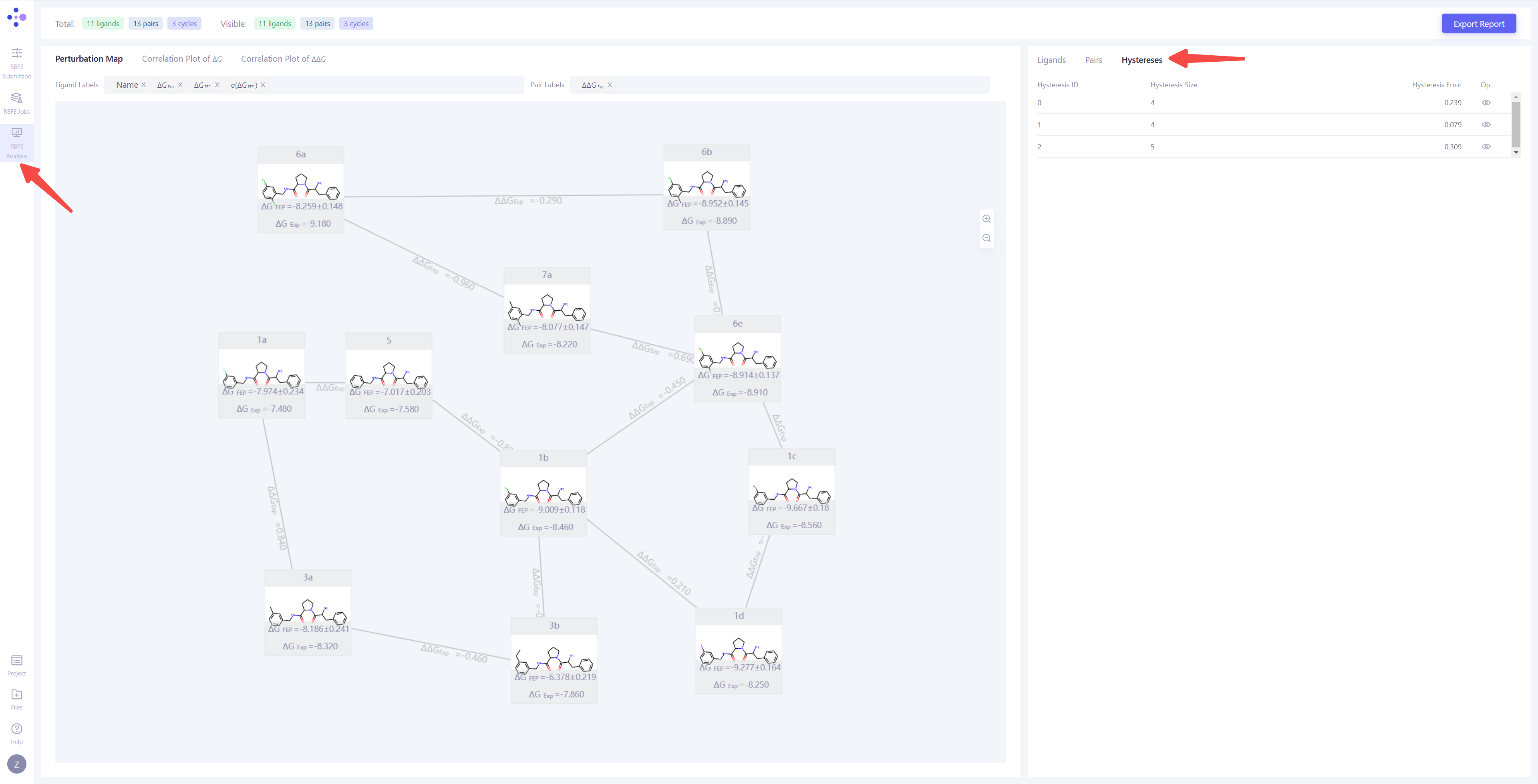Screen dimensions: 1538x784
Task: Zoom out on the perturbation map
Action: (x=986, y=238)
